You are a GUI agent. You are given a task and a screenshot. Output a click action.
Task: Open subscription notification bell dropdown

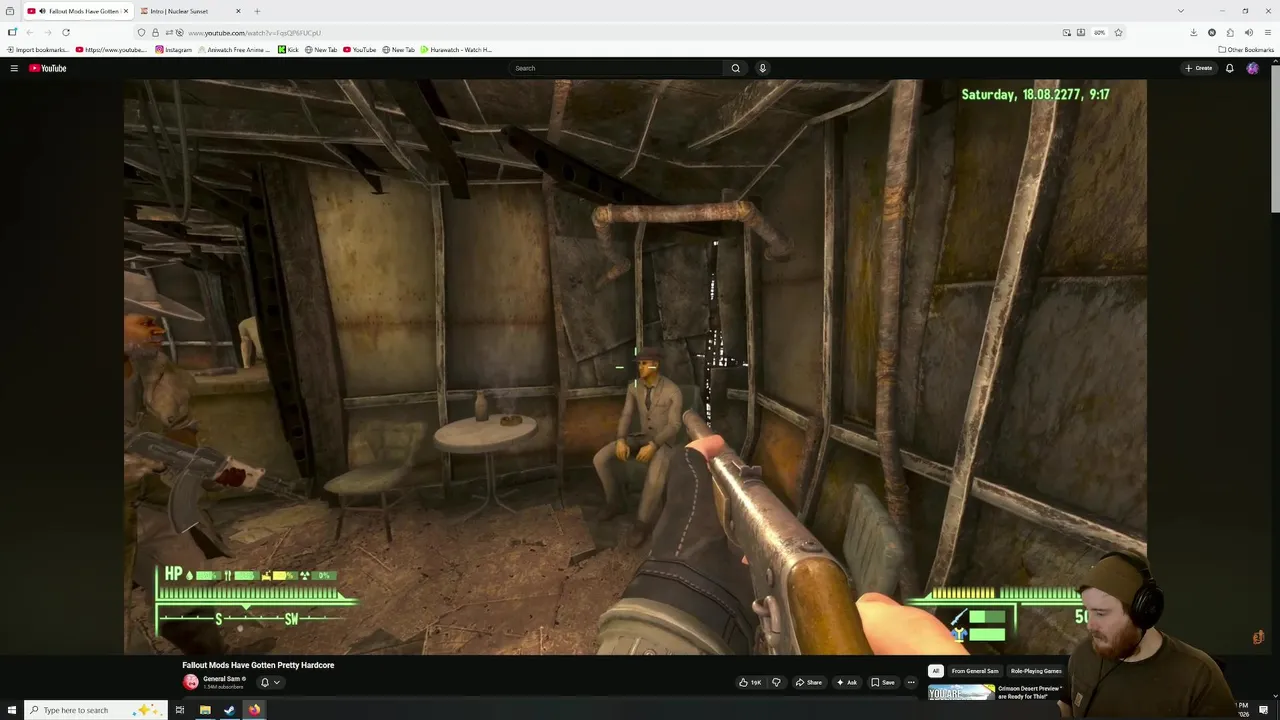(x=270, y=682)
